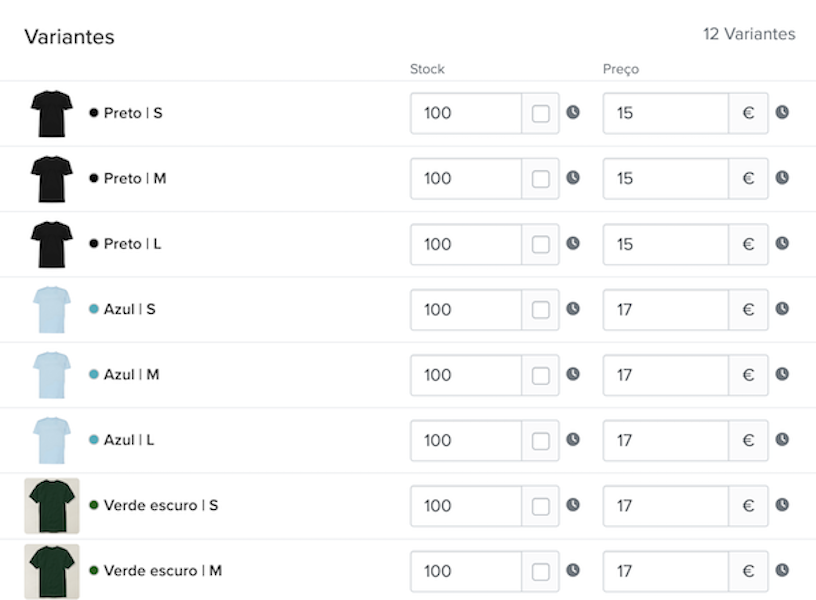Click the clock icon beside Preto S stock
The image size is (816, 600).
(x=573, y=112)
